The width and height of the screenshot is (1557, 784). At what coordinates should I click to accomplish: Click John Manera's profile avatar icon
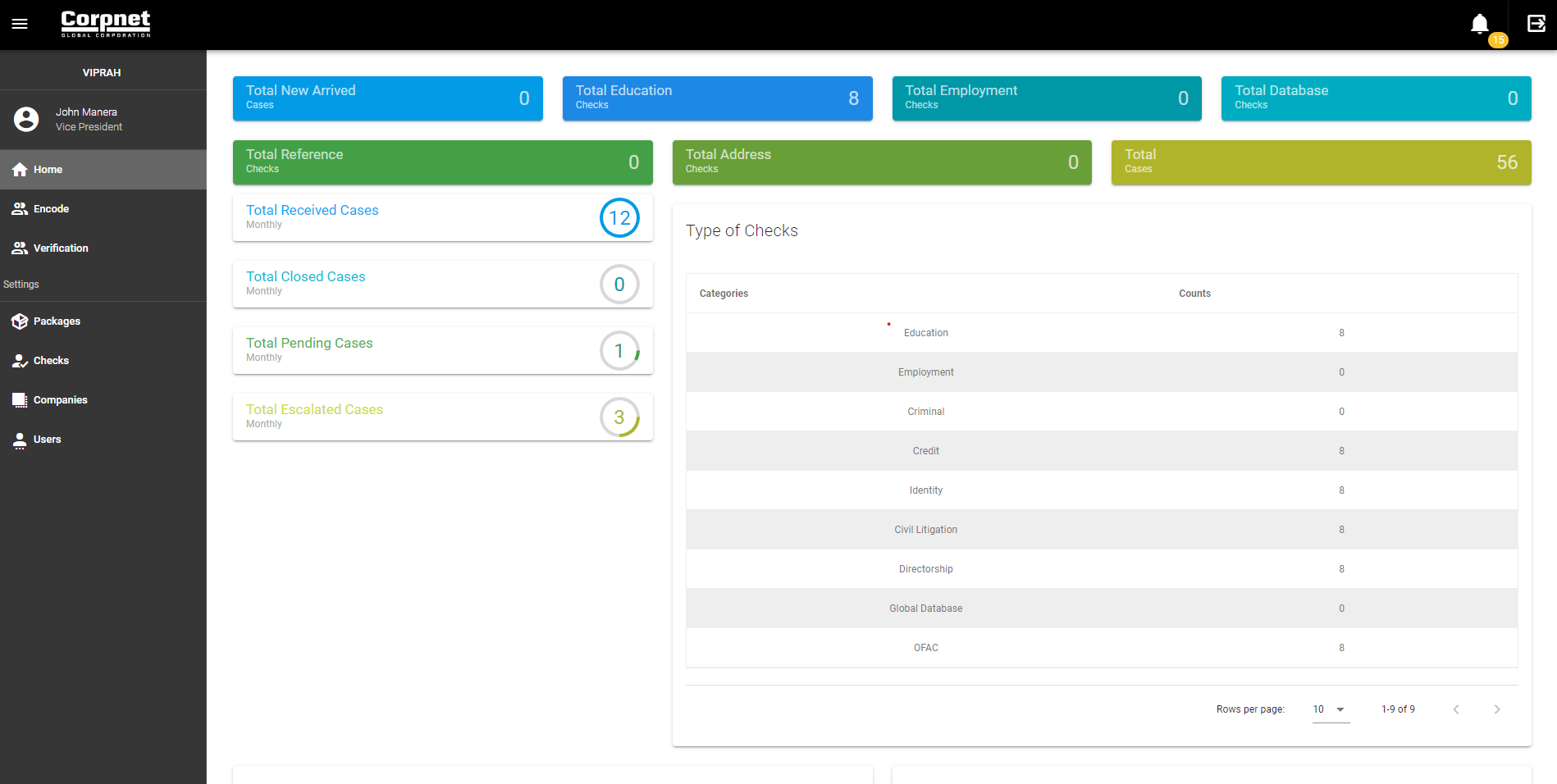pos(26,119)
